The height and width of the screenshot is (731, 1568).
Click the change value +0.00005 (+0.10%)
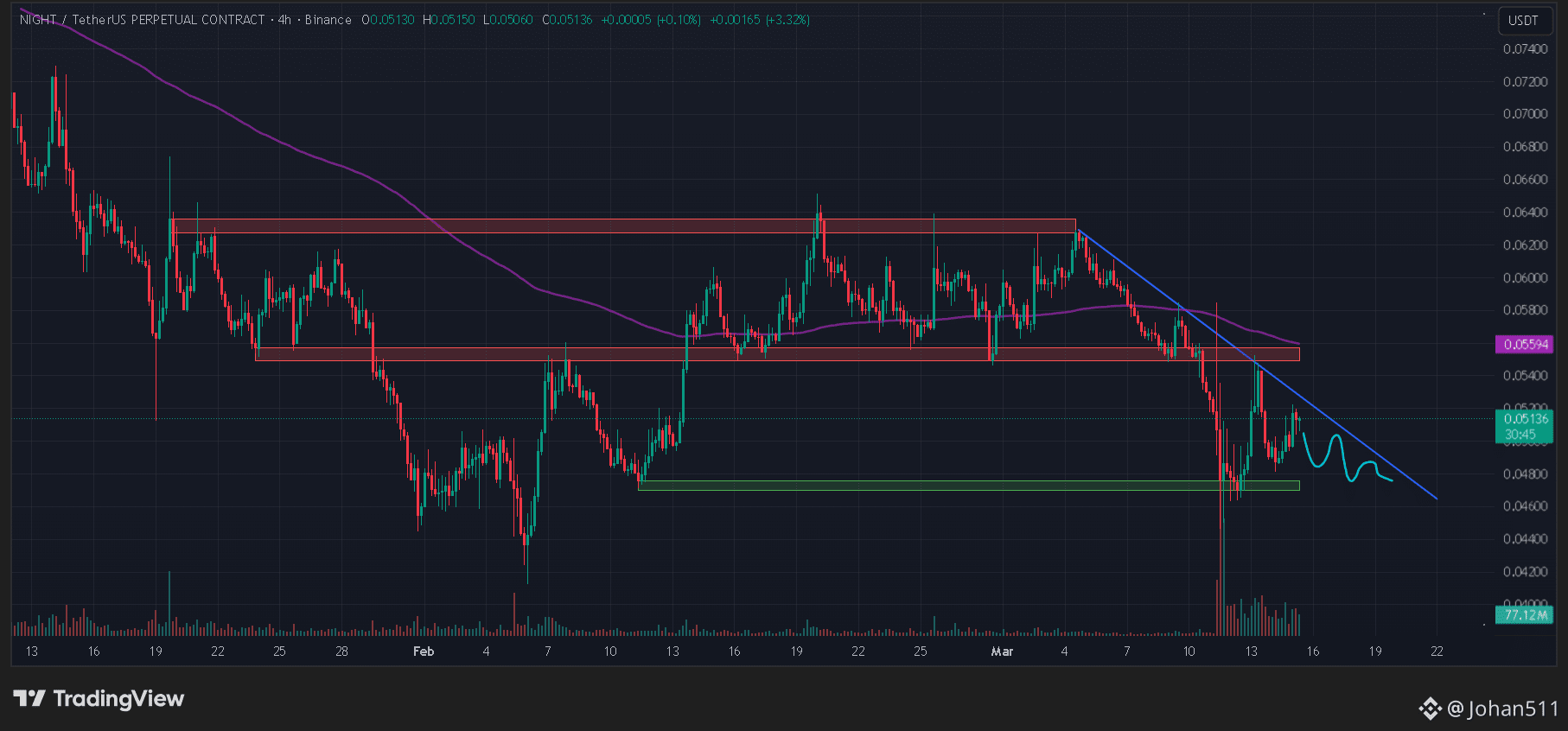point(651,19)
